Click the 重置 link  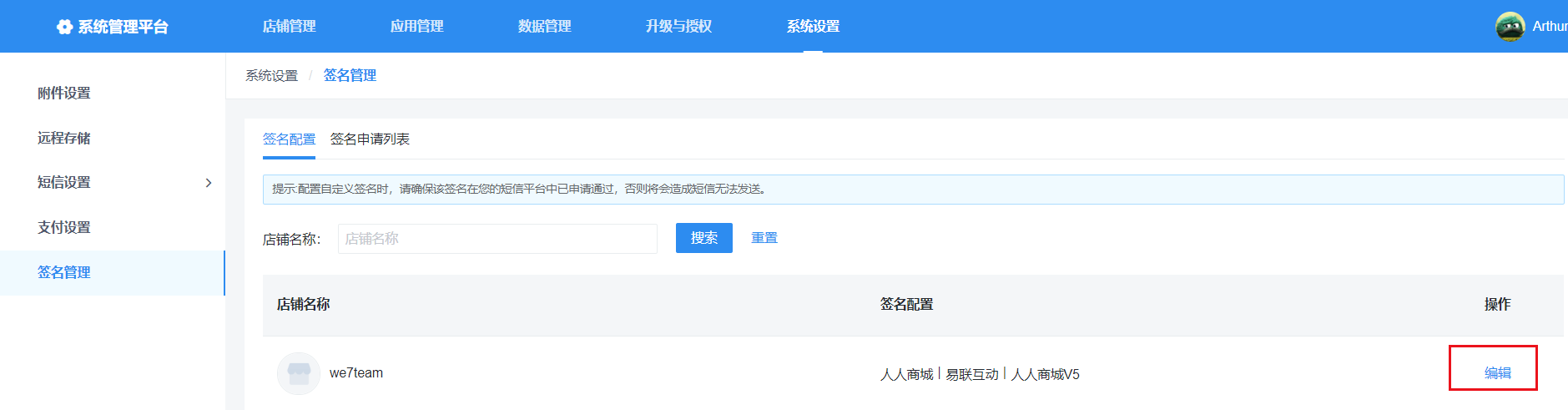764,238
